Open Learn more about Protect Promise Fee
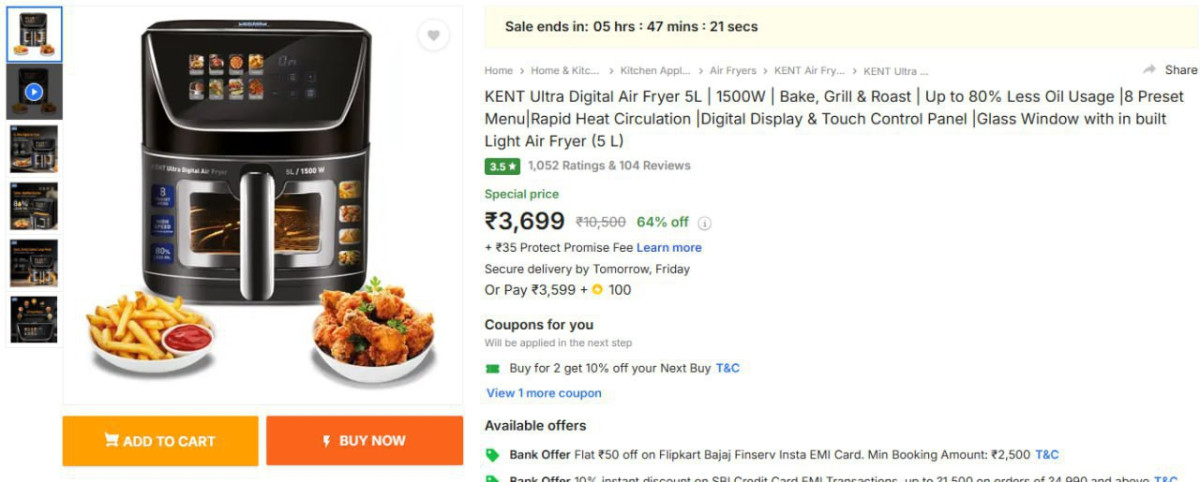 click(x=669, y=248)
